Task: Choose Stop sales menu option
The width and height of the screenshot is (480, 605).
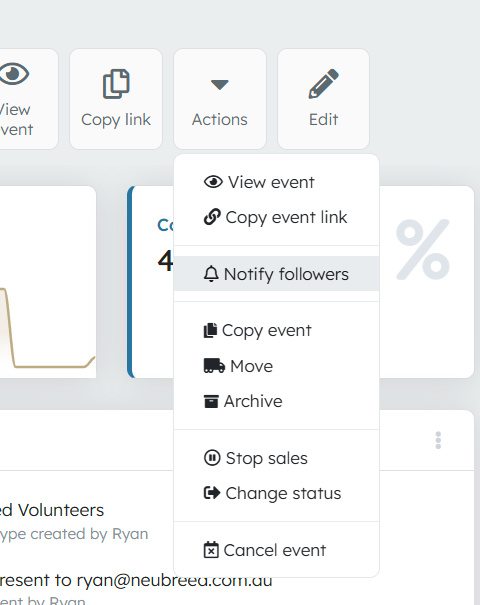Action: [x=276, y=458]
